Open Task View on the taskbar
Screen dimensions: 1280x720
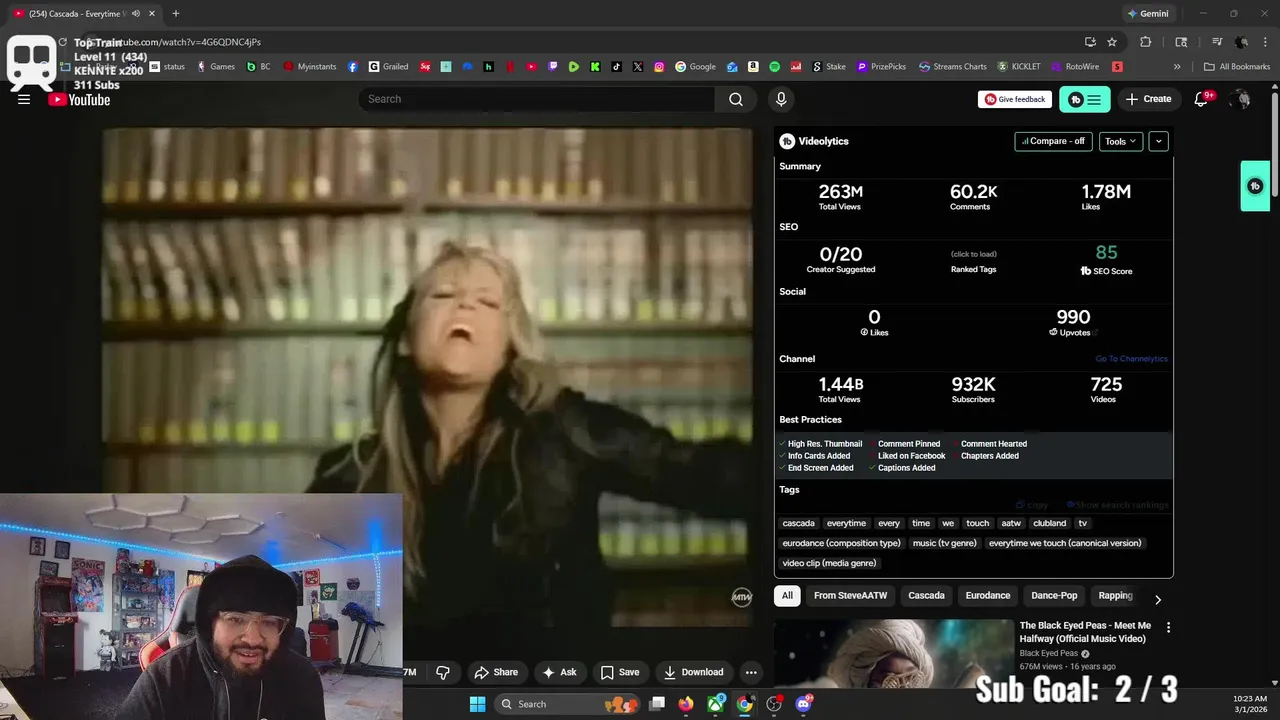pos(657,704)
